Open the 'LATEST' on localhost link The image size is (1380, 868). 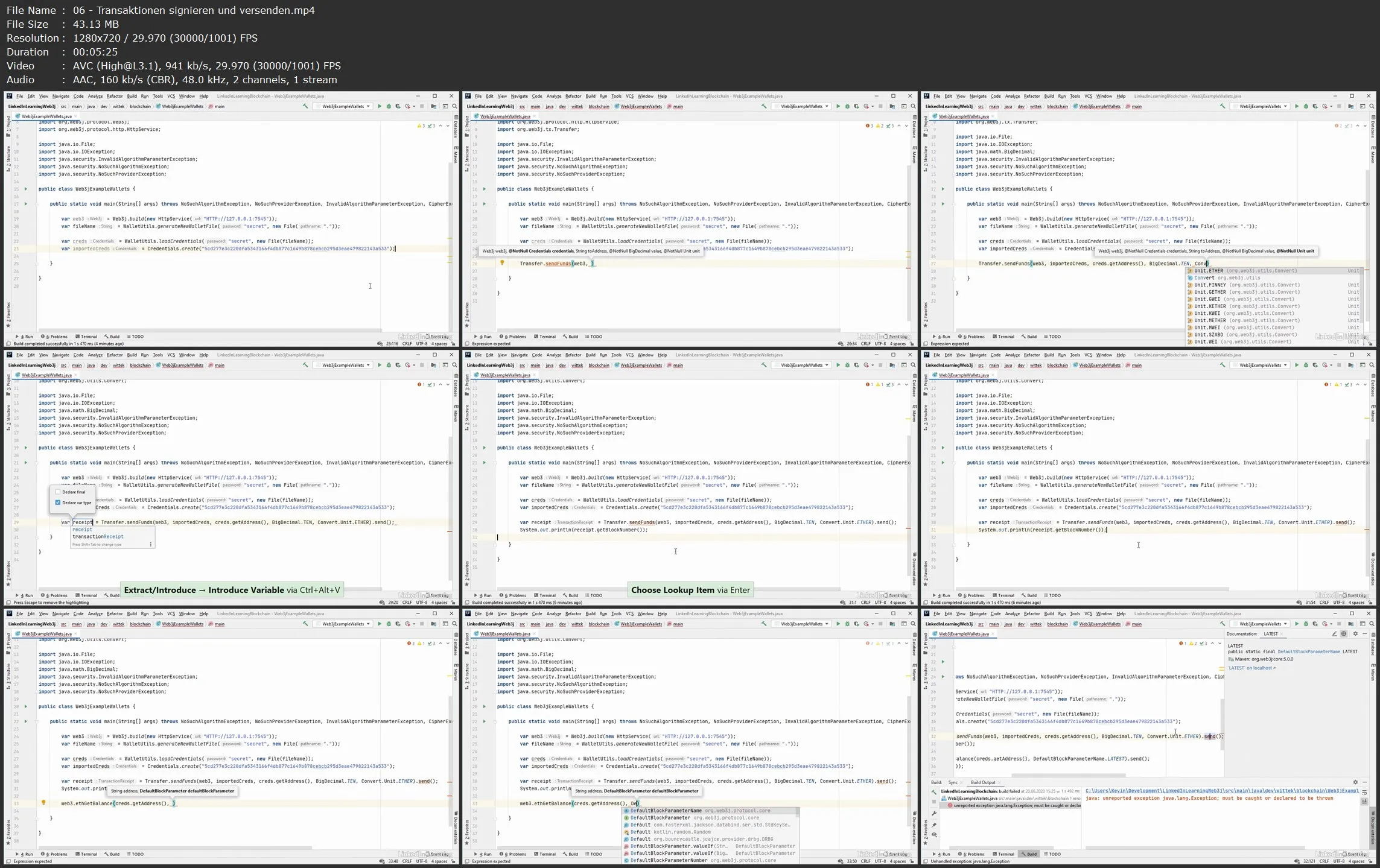pos(1251,668)
